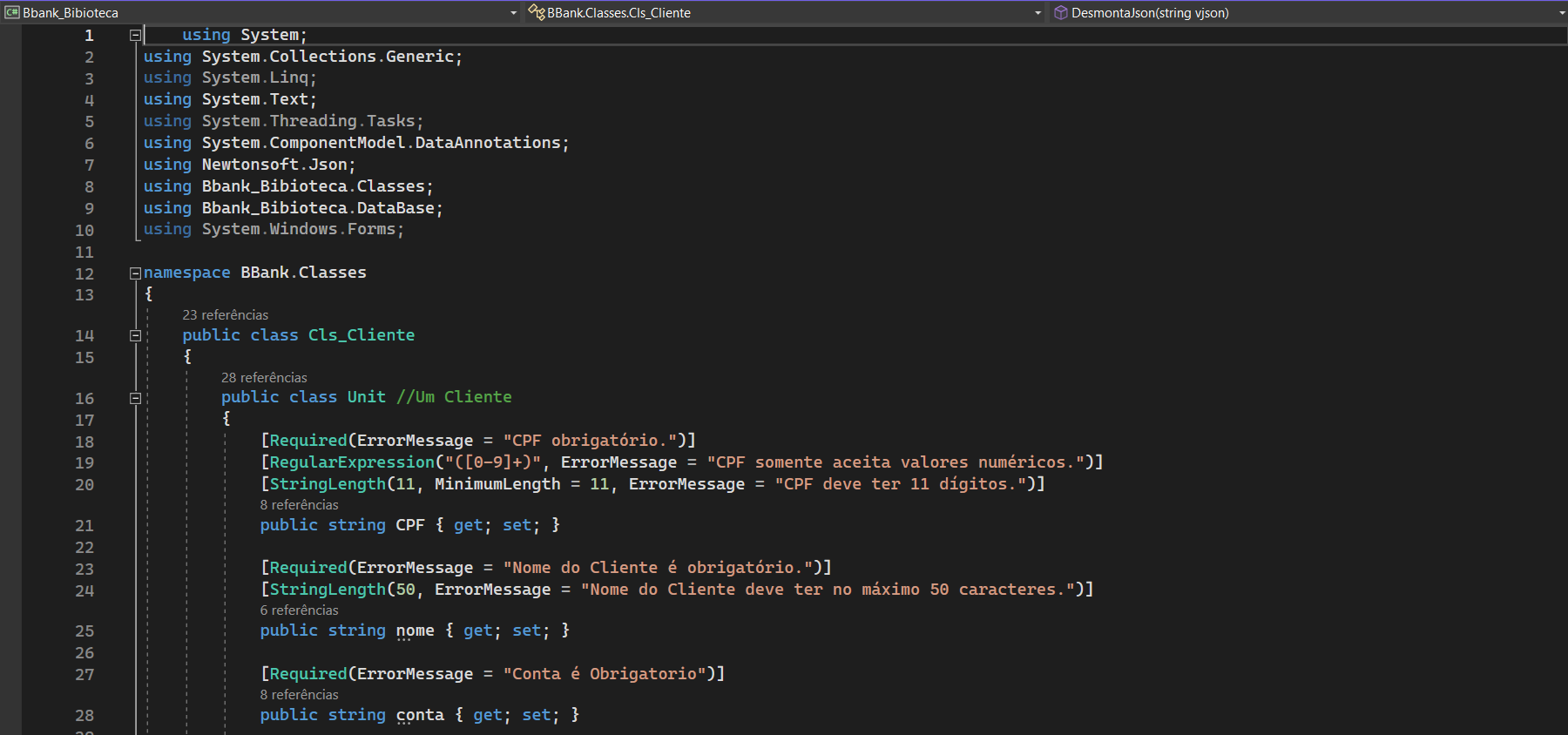Click the "CPF obrigatório." string literal
The height and width of the screenshot is (735, 1568).
pyautogui.click(x=590, y=441)
